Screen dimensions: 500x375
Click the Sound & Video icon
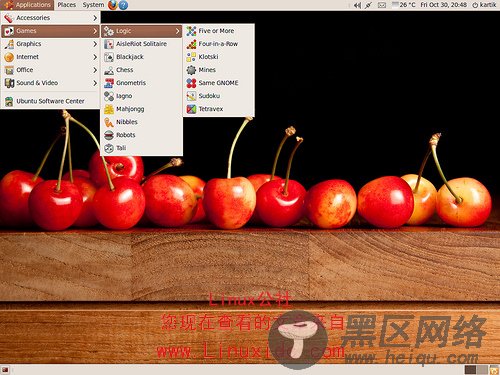[x=9, y=83]
